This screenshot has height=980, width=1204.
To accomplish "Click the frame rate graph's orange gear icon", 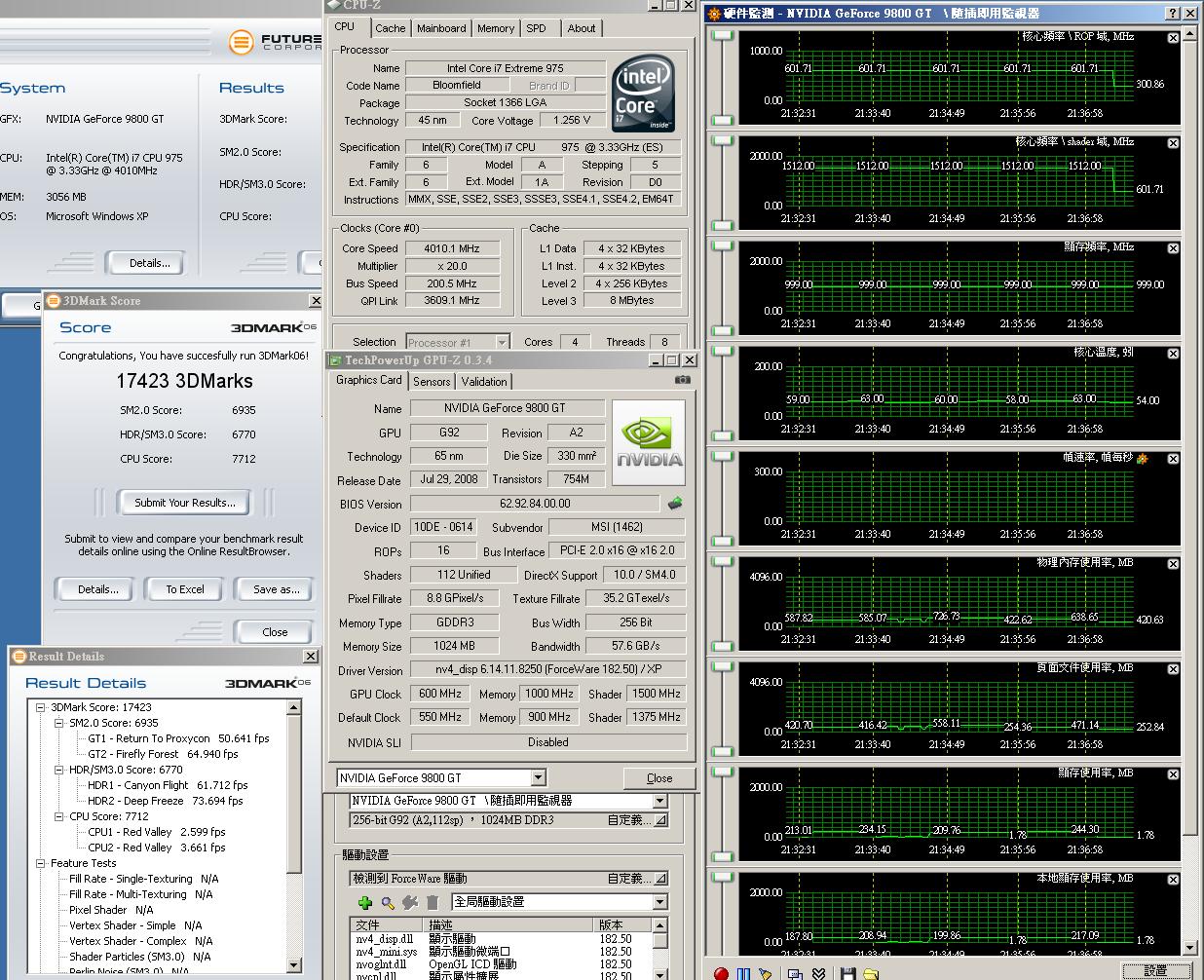I will pos(1142,458).
